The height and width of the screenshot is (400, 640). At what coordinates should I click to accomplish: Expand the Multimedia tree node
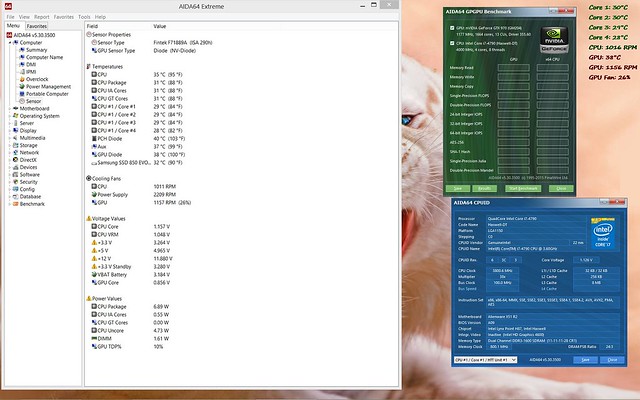pos(10,138)
